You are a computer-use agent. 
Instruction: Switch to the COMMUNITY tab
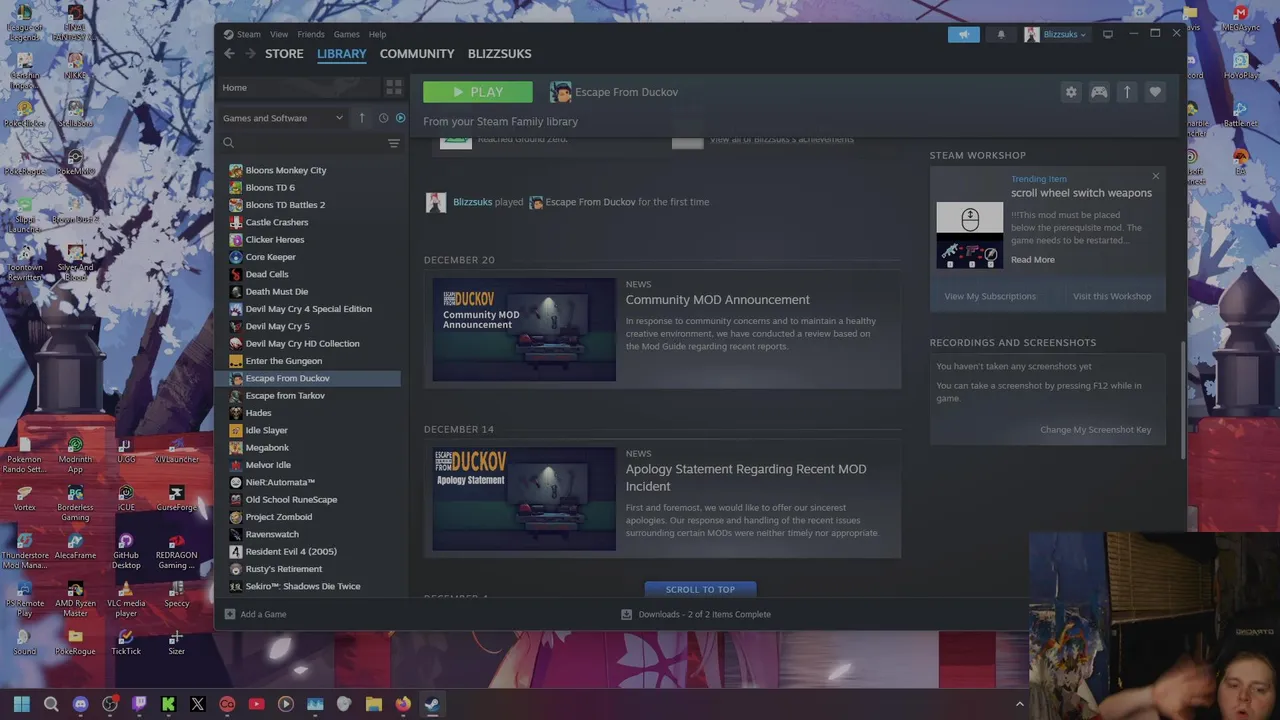coord(417,54)
